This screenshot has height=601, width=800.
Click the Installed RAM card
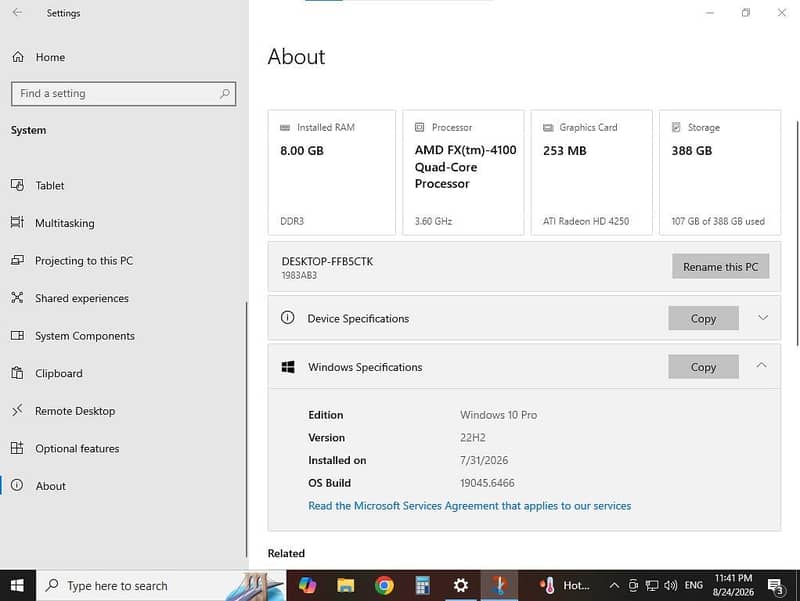tap(332, 172)
